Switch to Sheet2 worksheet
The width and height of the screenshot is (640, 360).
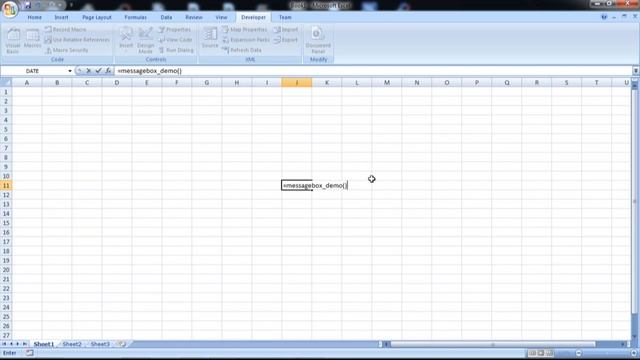point(72,344)
